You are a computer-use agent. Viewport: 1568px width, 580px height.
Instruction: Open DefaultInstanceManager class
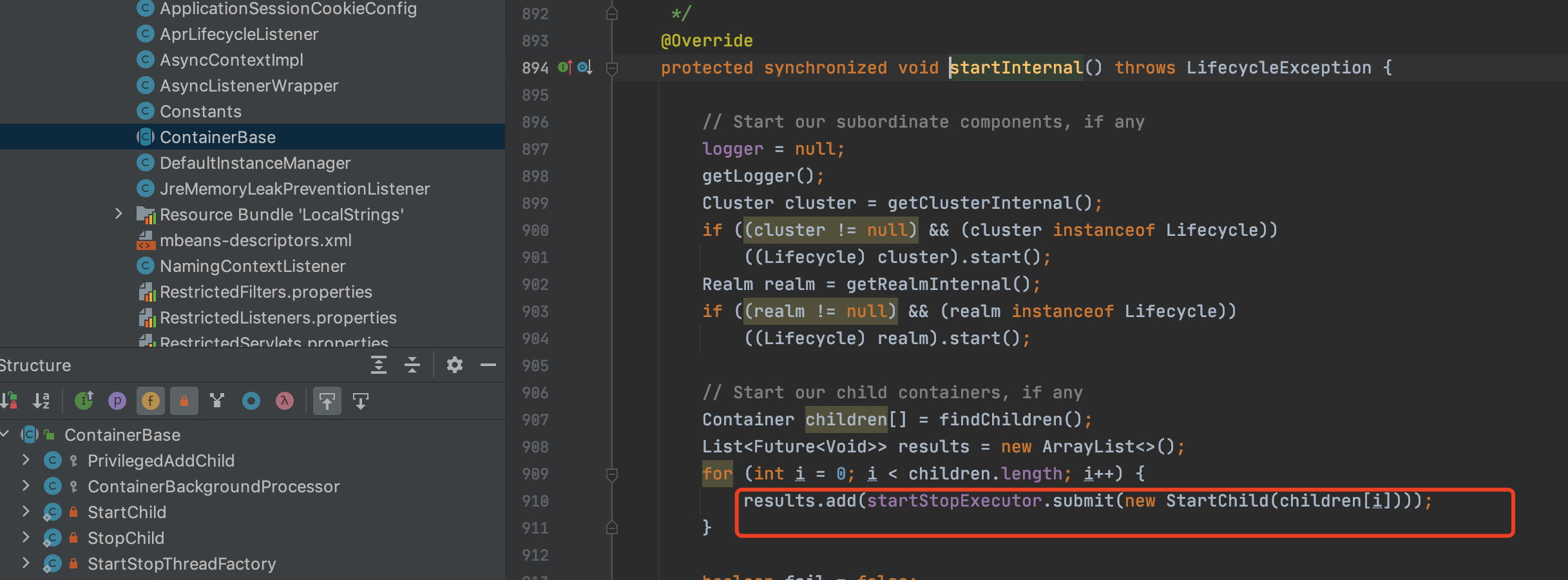255,163
